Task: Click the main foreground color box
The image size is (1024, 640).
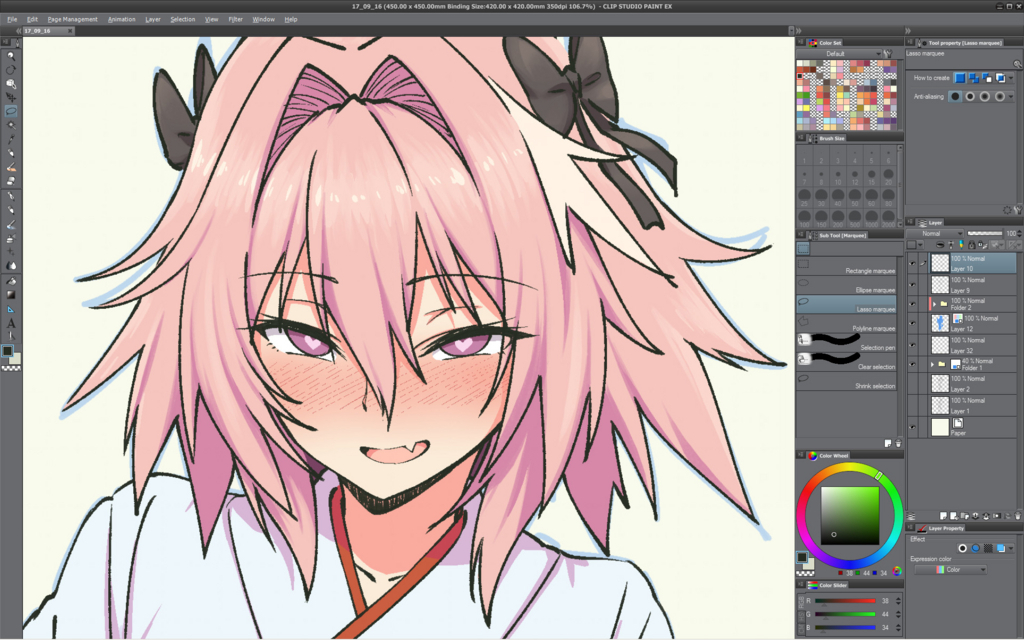Action: 7,351
